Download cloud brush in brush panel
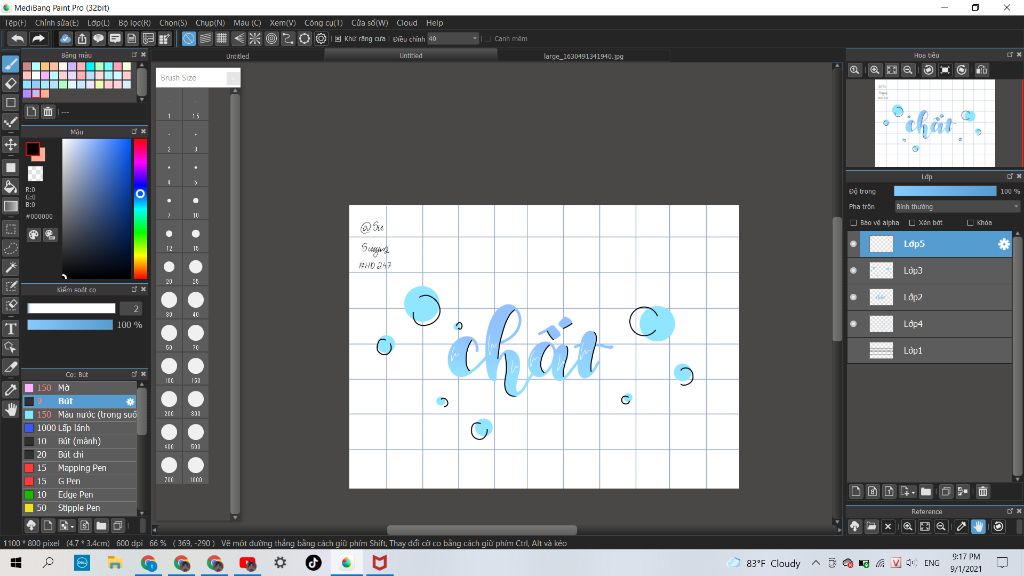 pos(31,525)
